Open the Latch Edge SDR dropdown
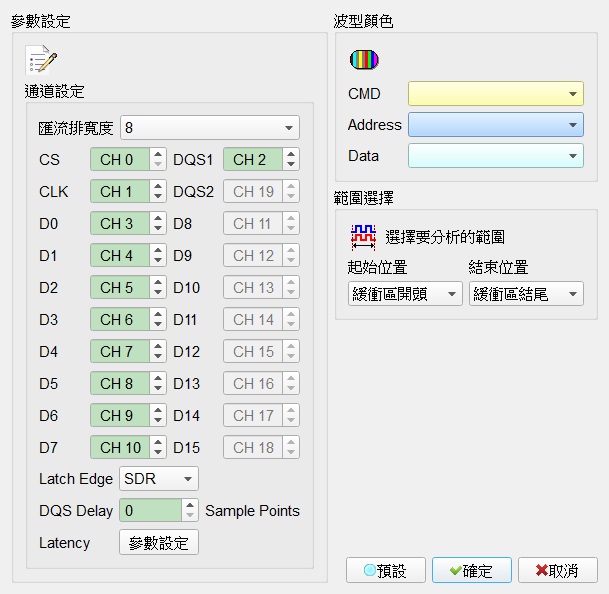The height and width of the screenshot is (594, 609). coord(159,479)
